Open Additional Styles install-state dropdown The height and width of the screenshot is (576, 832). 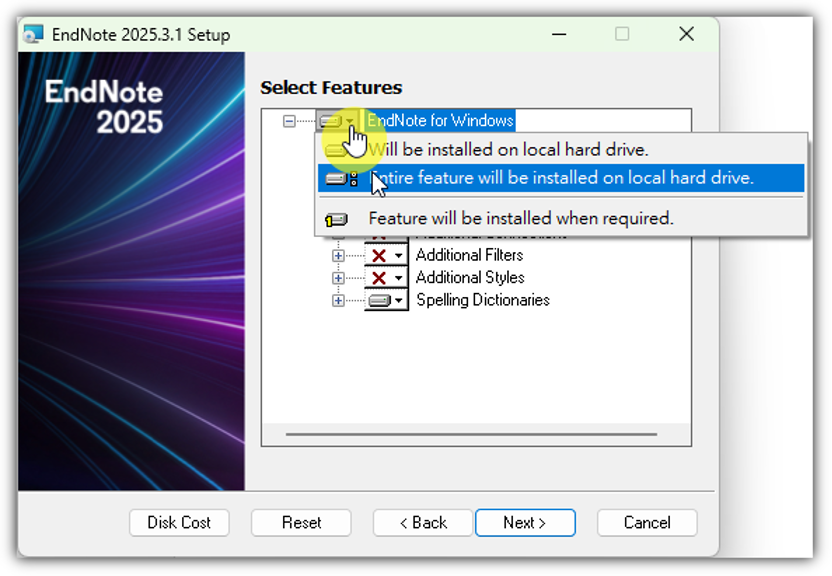[386, 277]
